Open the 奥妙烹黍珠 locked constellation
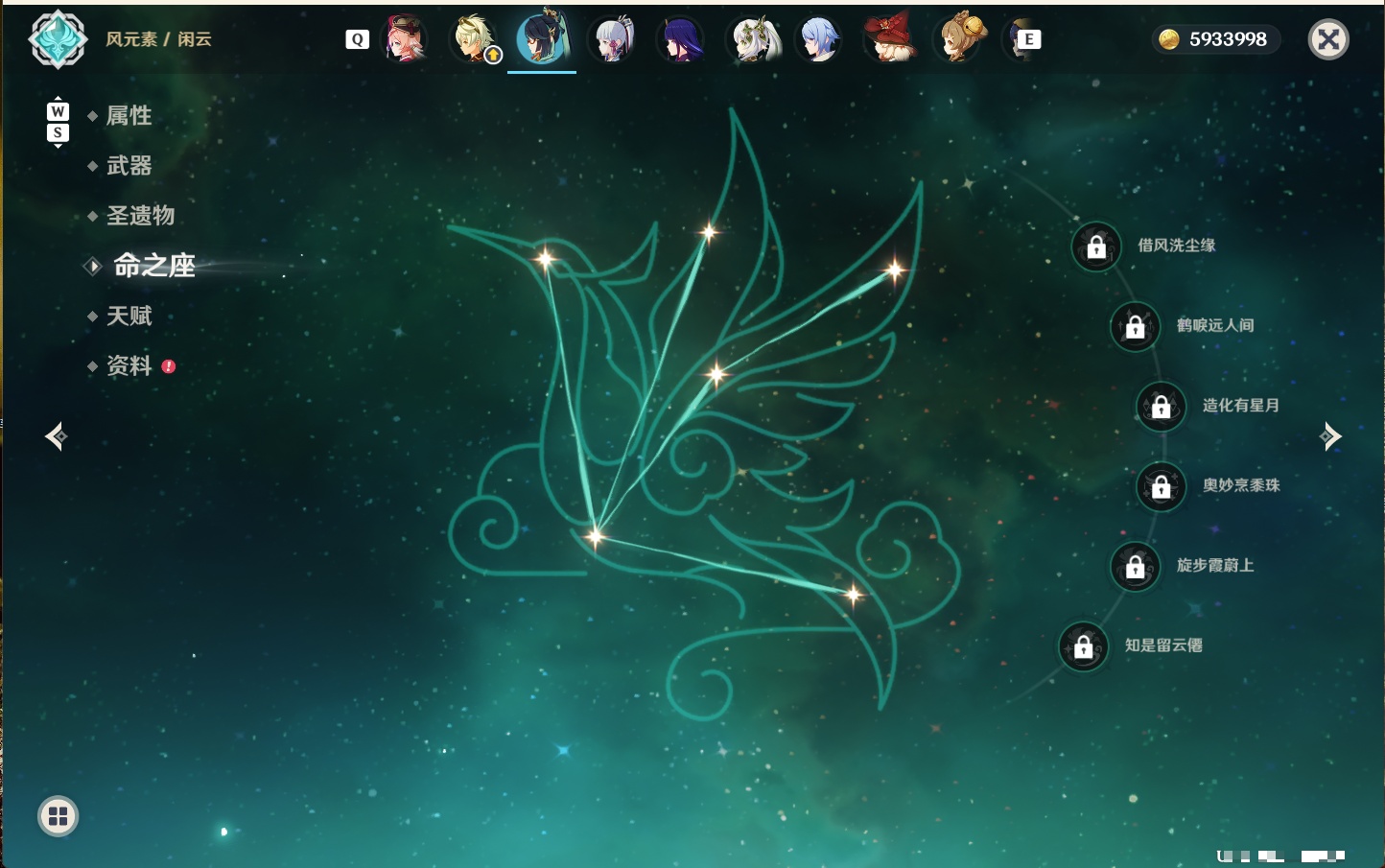Image resolution: width=1385 pixels, height=868 pixels. pyautogui.click(x=1162, y=486)
